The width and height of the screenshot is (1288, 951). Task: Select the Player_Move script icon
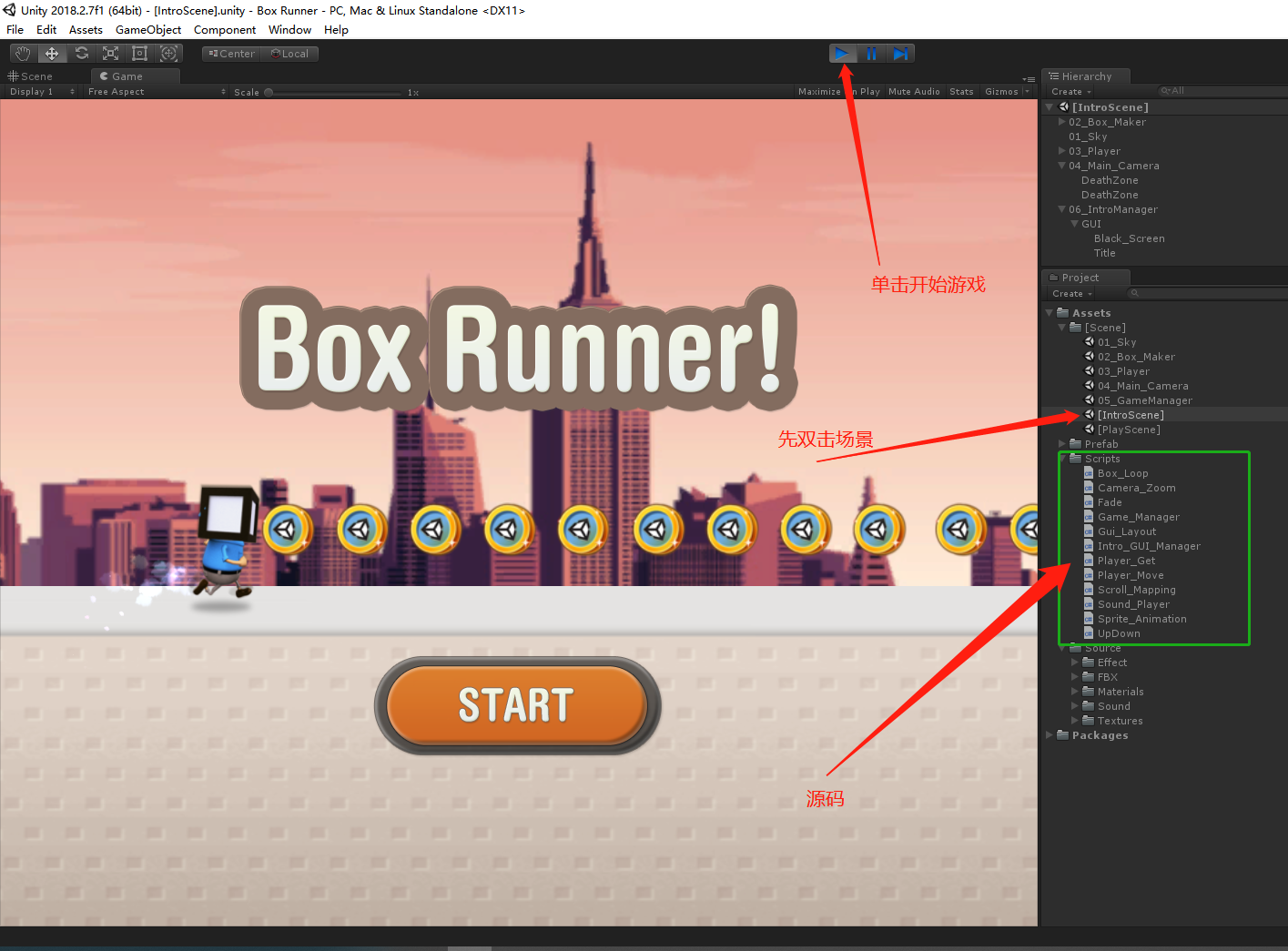point(1089,575)
